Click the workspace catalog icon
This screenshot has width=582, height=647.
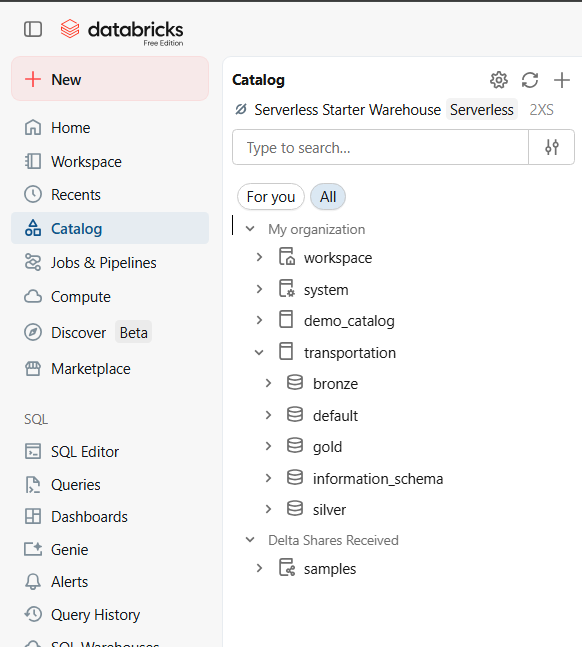(x=286, y=256)
